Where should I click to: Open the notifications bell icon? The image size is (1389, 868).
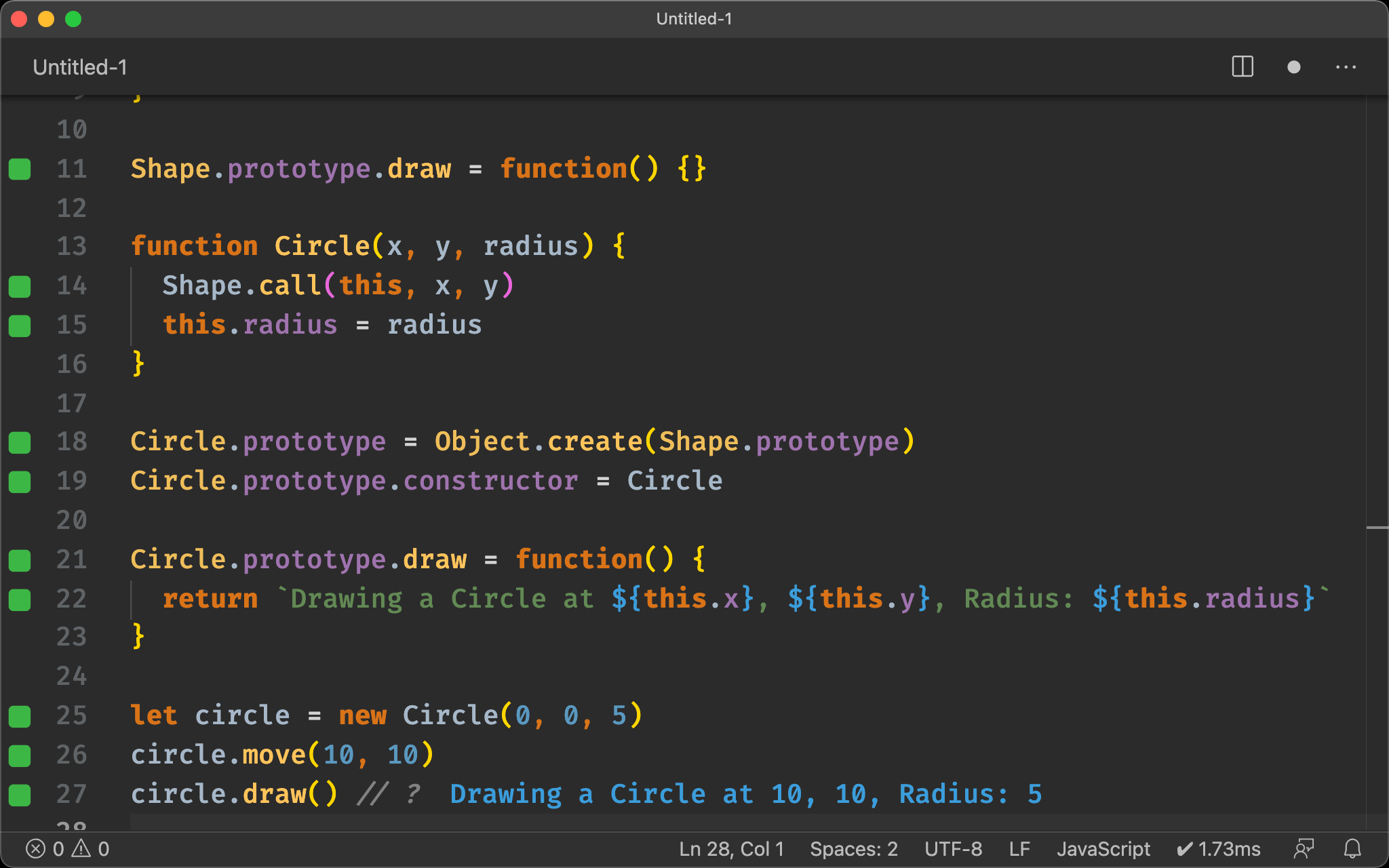(x=1352, y=848)
